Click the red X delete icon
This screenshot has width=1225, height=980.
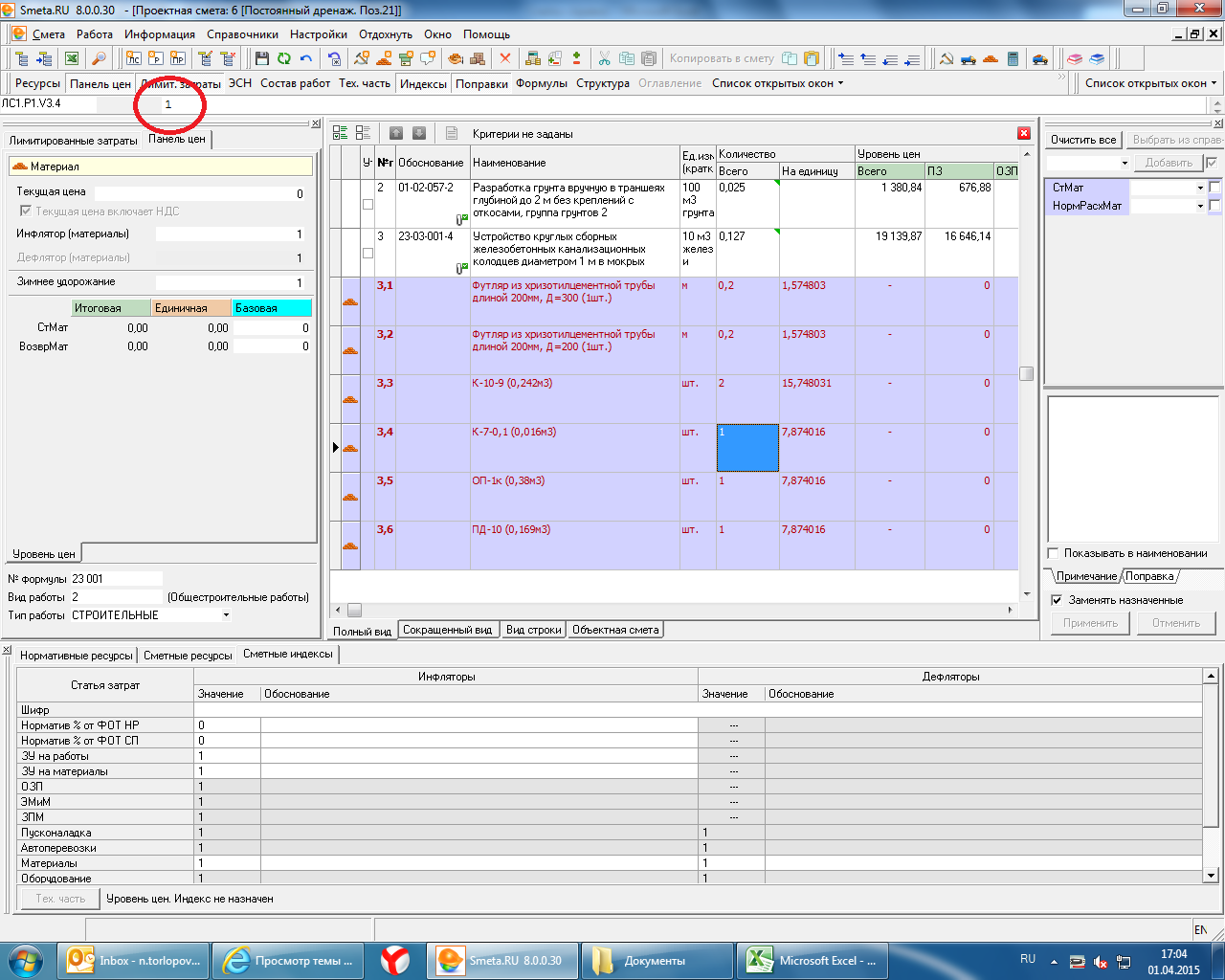[x=505, y=58]
